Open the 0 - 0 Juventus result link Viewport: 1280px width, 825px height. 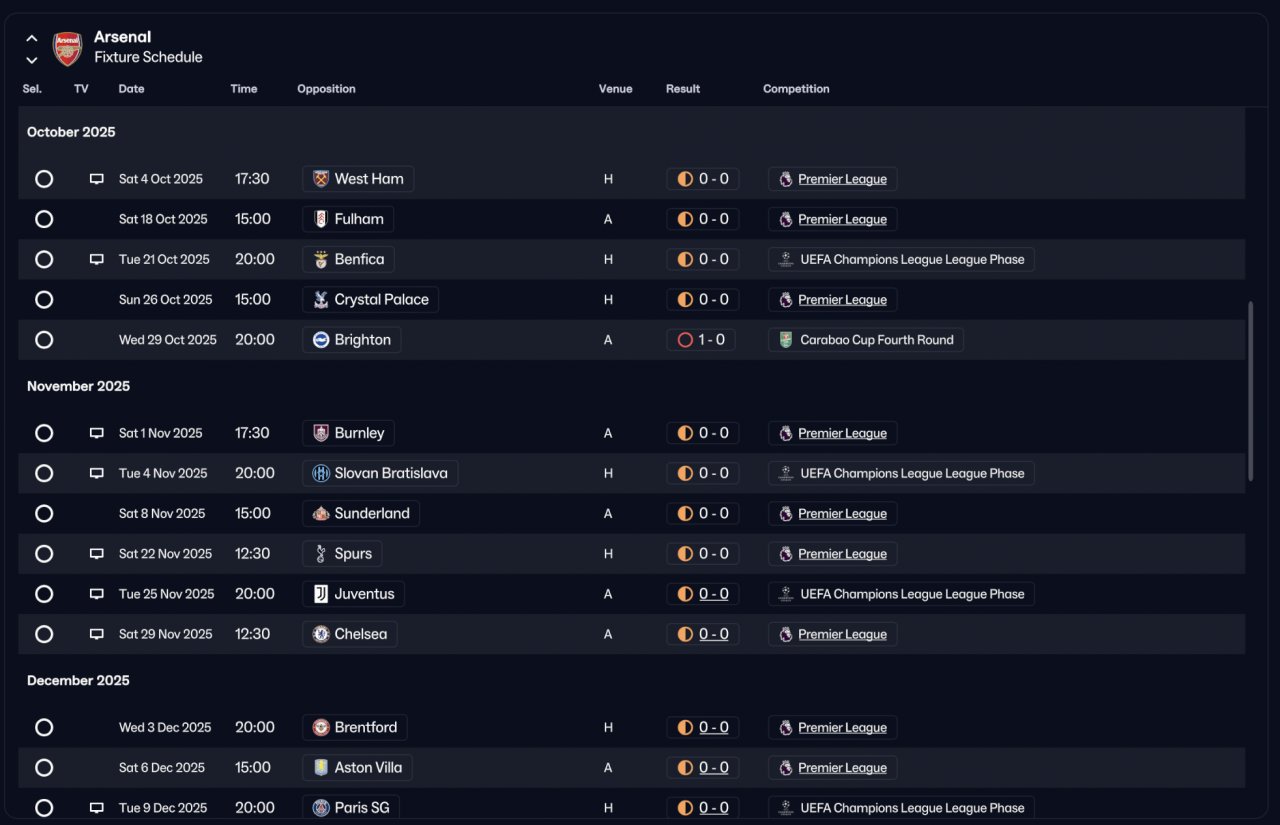click(713, 594)
